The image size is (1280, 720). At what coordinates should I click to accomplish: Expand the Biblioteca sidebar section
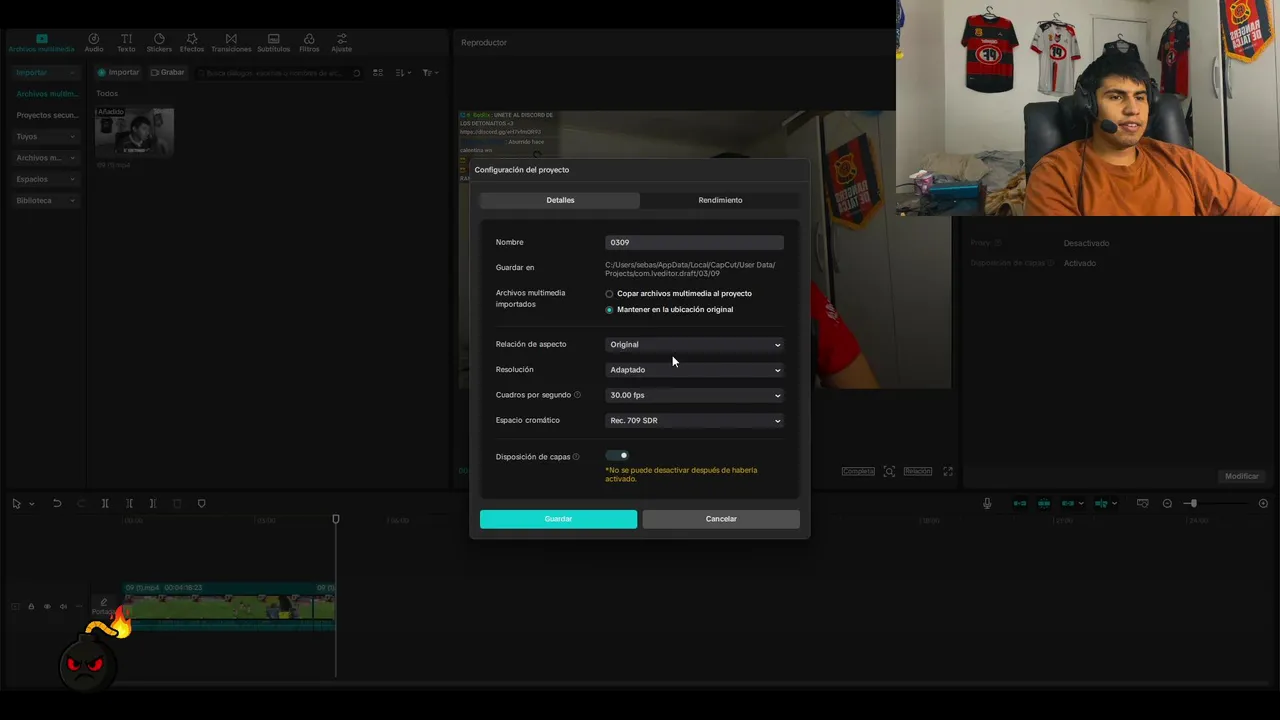(45, 201)
